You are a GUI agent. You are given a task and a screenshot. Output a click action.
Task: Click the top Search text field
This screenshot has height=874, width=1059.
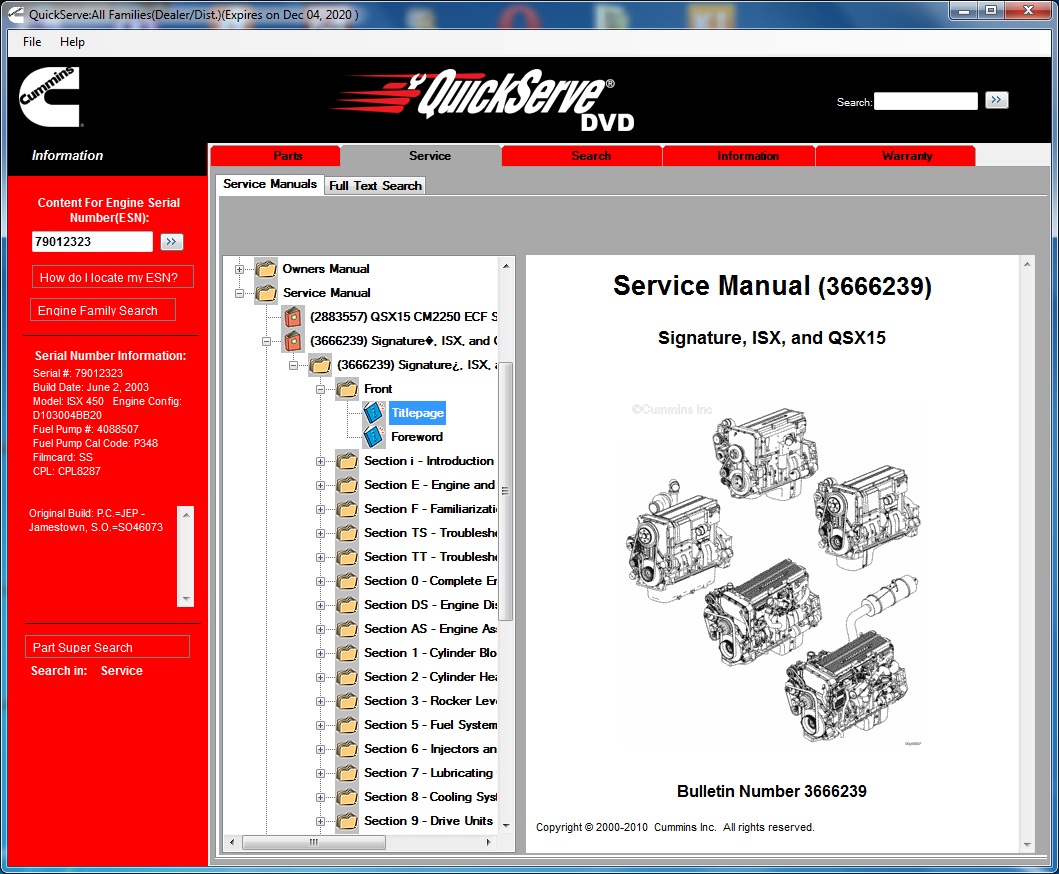point(925,101)
